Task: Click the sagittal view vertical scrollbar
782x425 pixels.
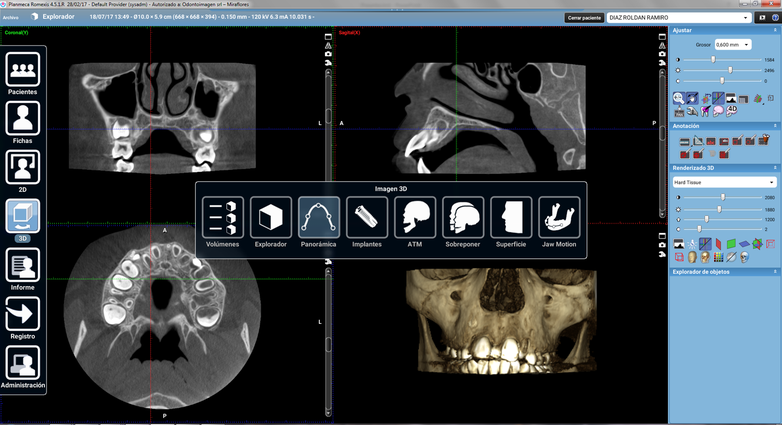Action: [662, 144]
